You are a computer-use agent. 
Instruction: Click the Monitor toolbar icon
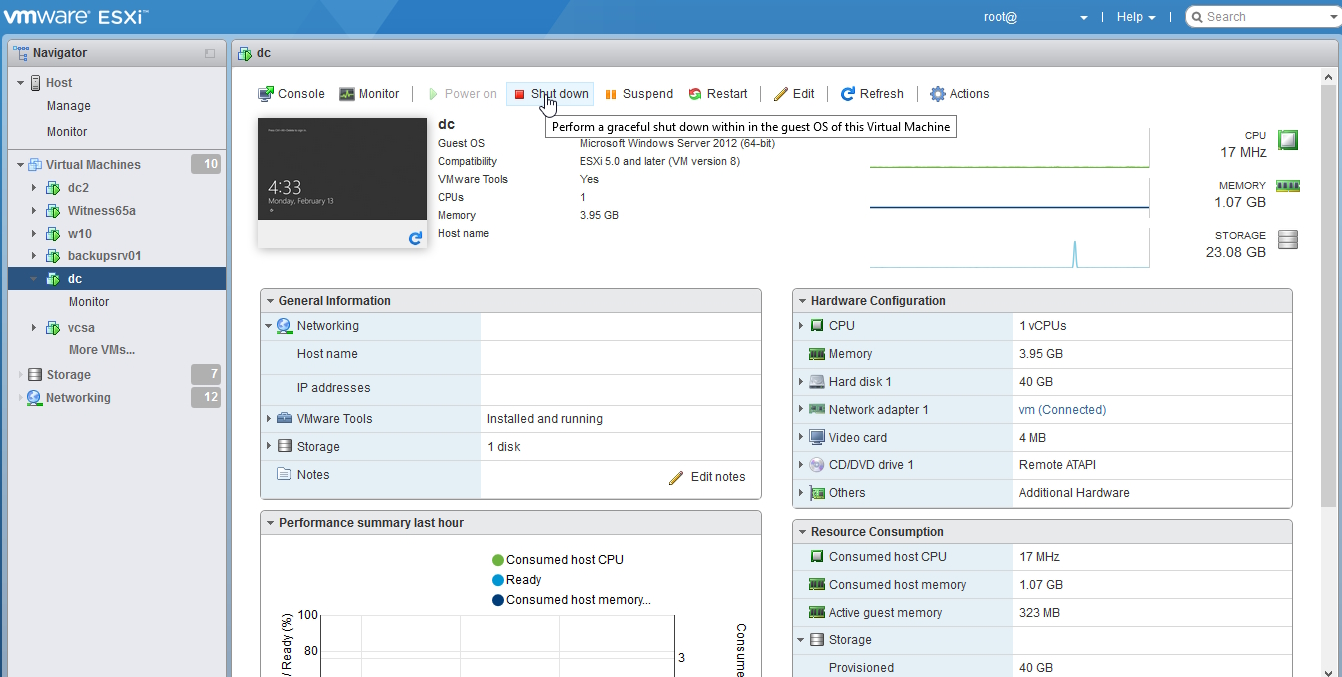click(347, 94)
